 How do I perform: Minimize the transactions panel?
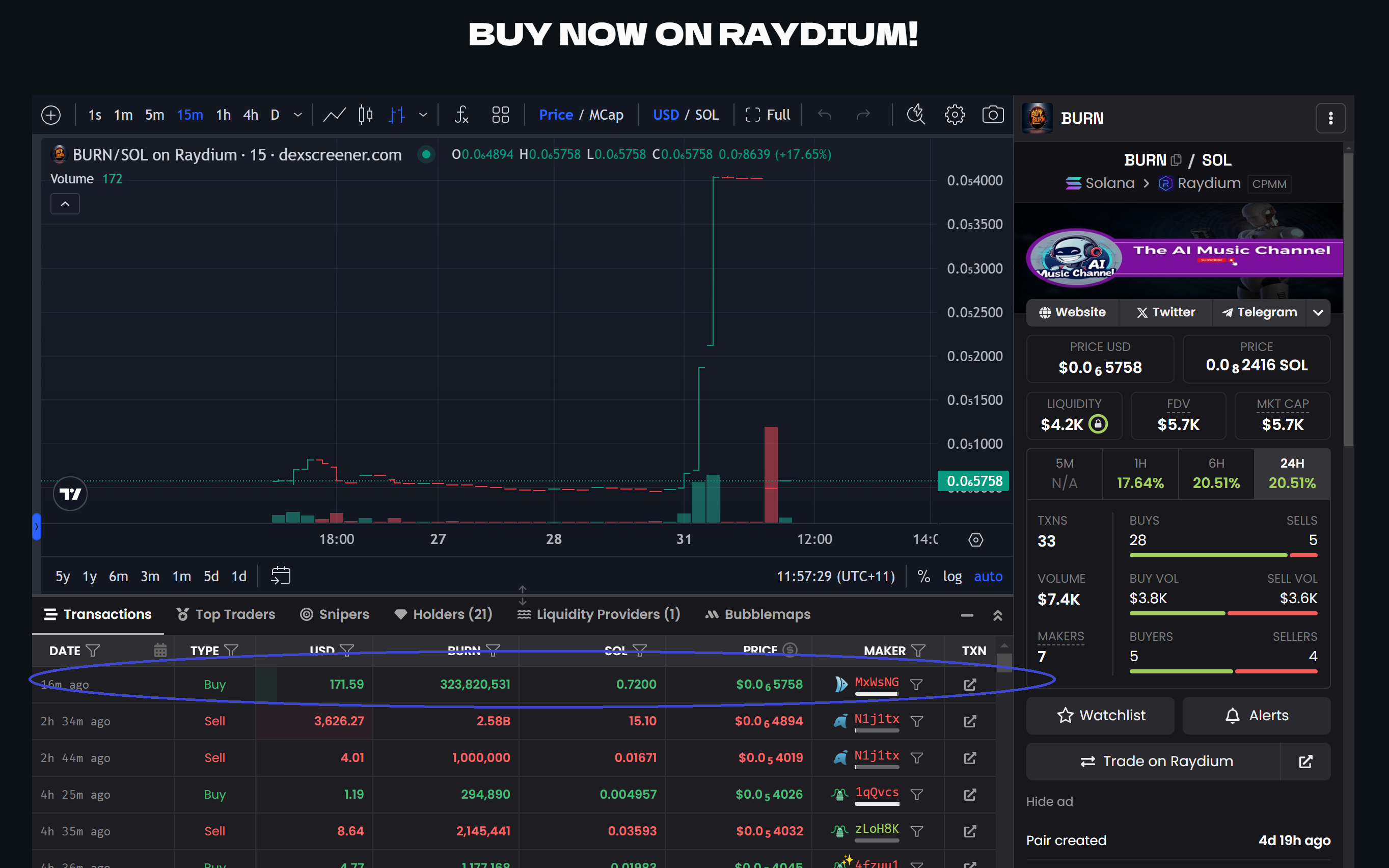(967, 615)
